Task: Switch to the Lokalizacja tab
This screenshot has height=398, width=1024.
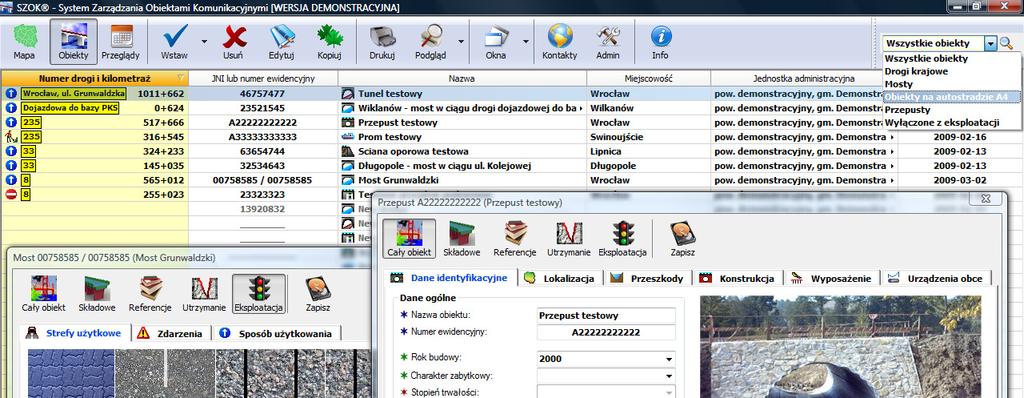Action: (560, 278)
